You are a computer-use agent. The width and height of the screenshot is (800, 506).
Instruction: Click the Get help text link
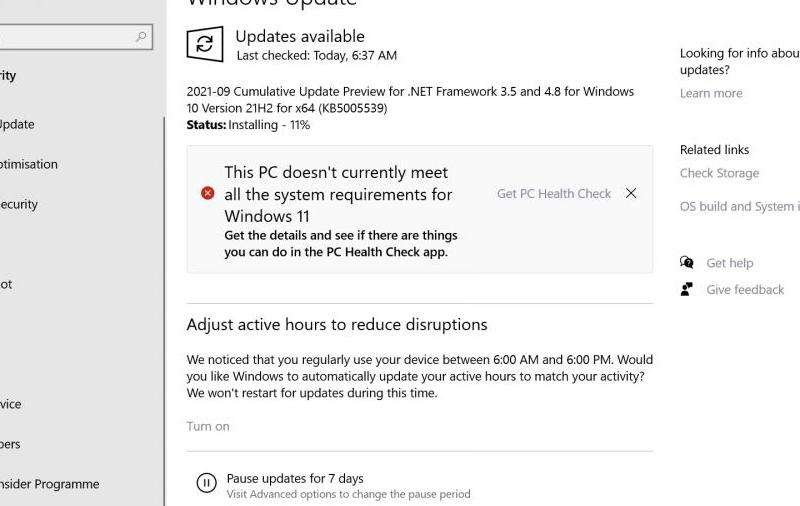pos(730,263)
